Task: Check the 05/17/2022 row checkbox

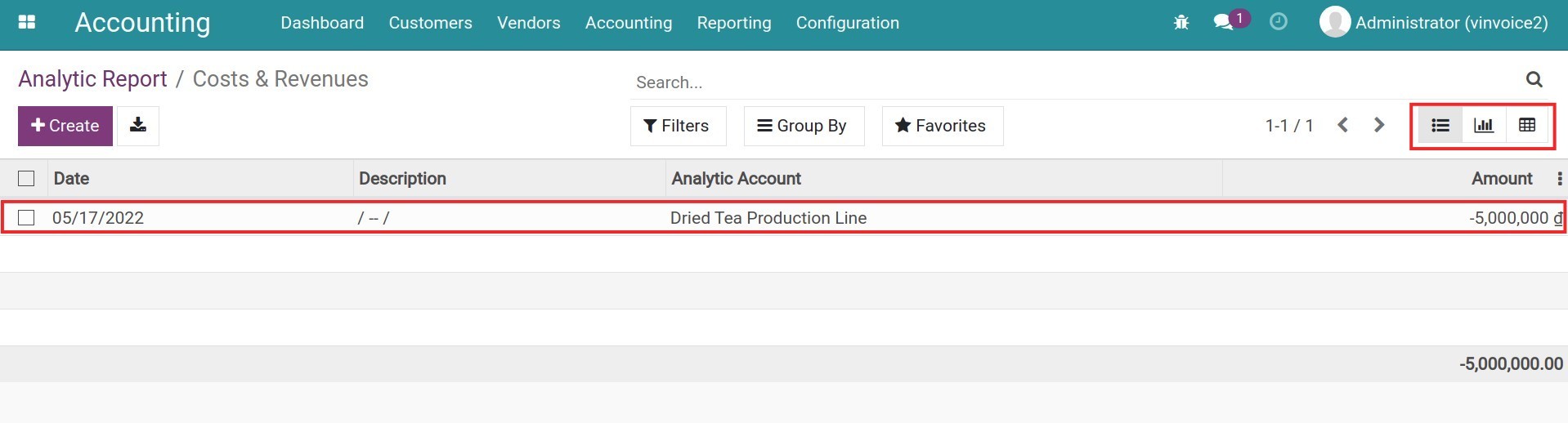Action: tap(26, 217)
